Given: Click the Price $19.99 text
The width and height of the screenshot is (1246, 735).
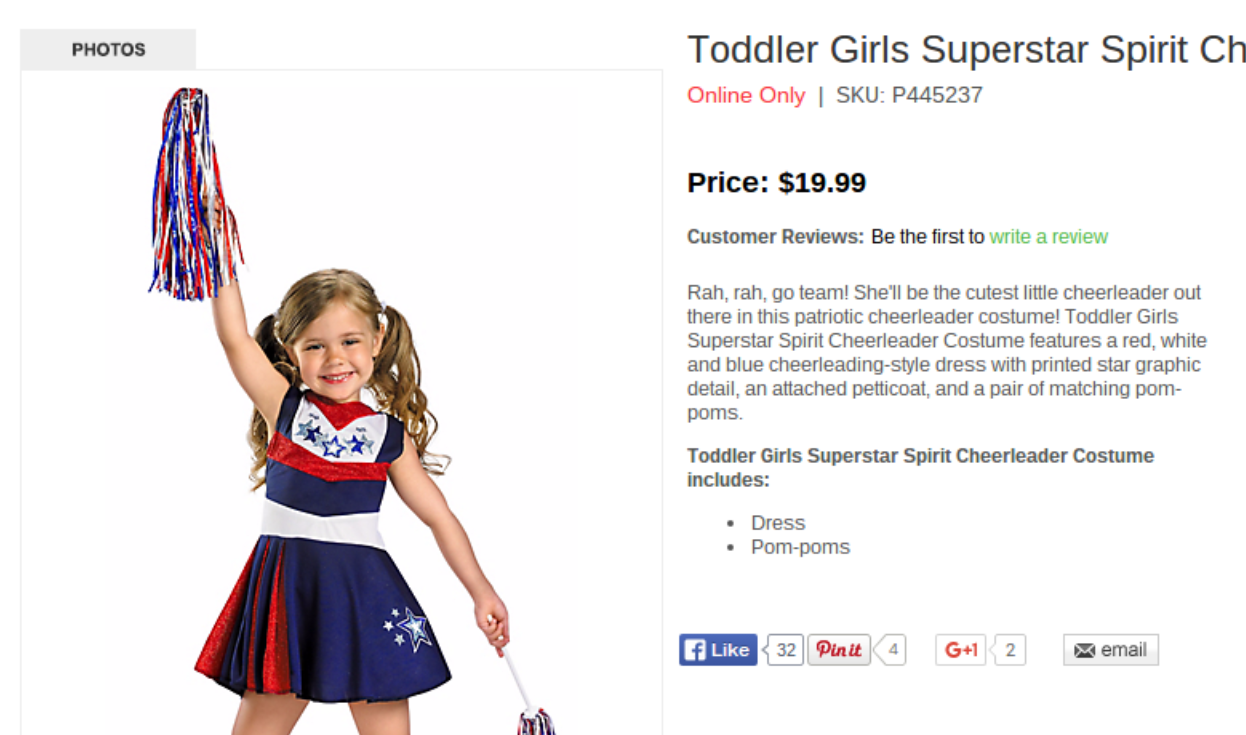Looking at the screenshot, I should [776, 183].
